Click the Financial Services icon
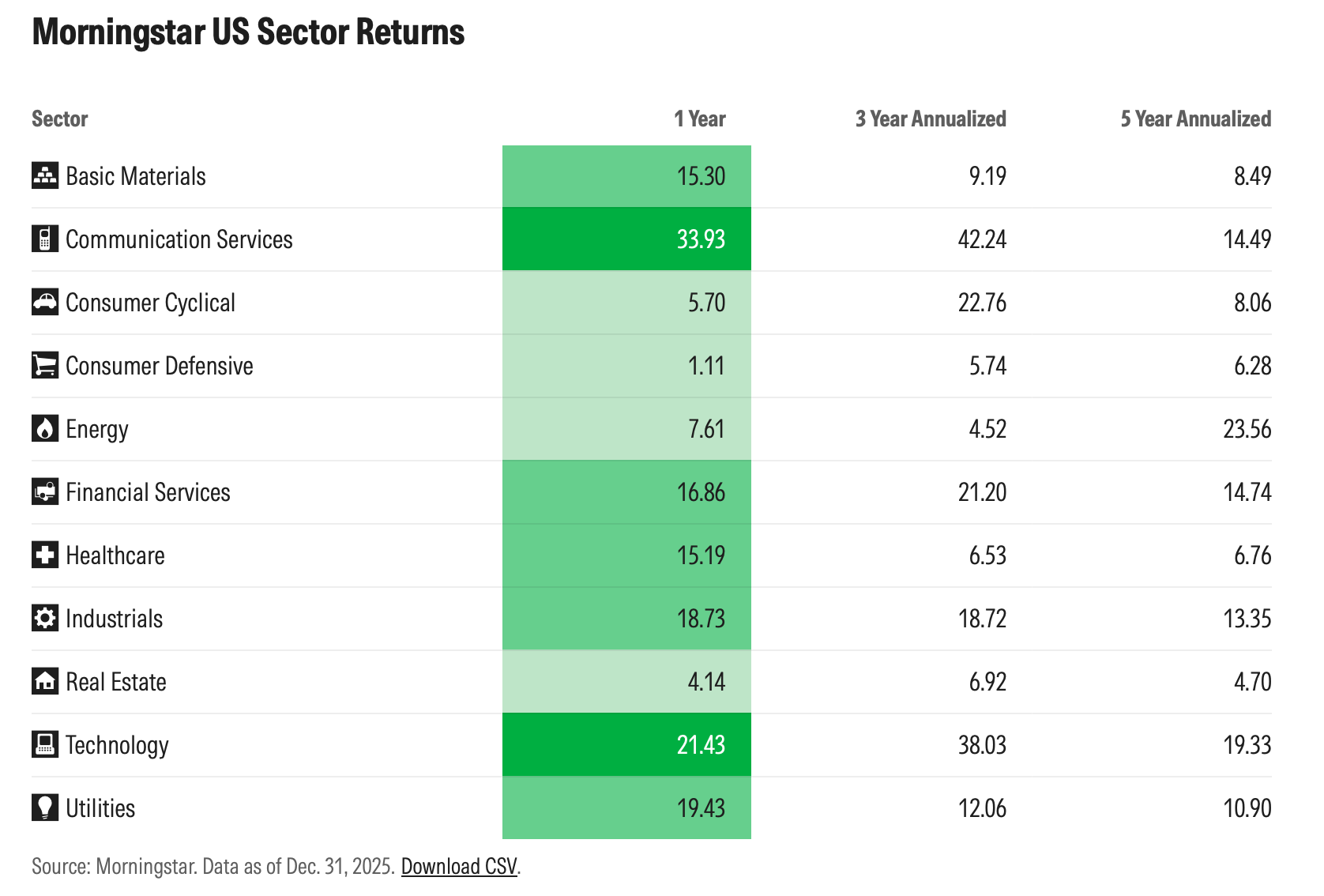The image size is (1324, 896). 45,491
